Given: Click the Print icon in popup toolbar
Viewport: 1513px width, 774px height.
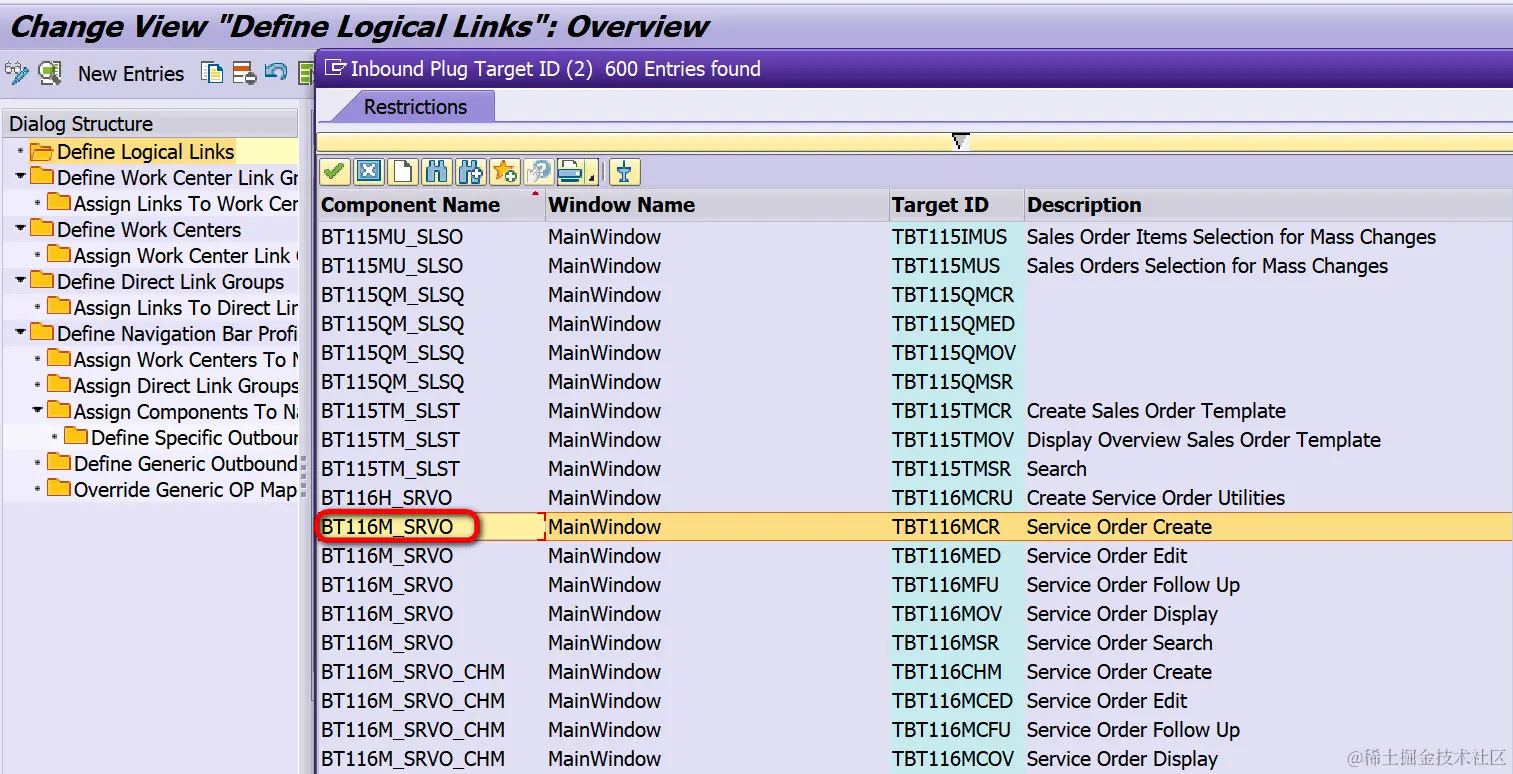Looking at the screenshot, I should pos(570,172).
